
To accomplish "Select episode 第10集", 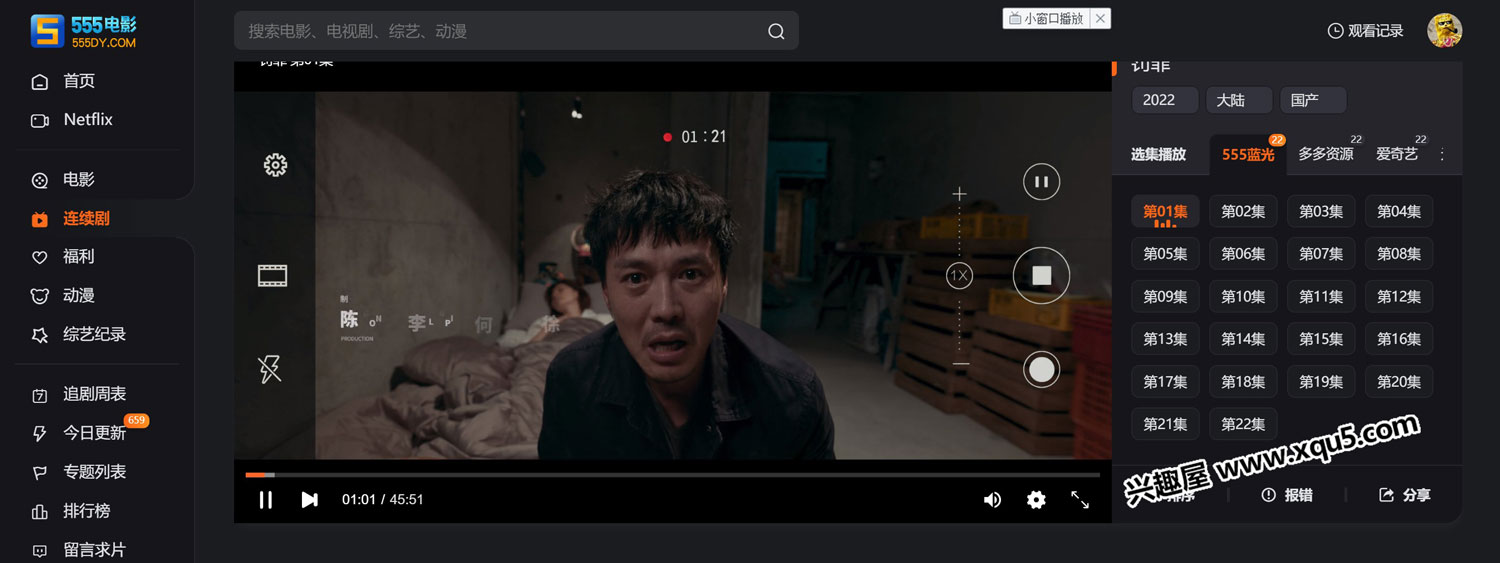I will (1243, 297).
